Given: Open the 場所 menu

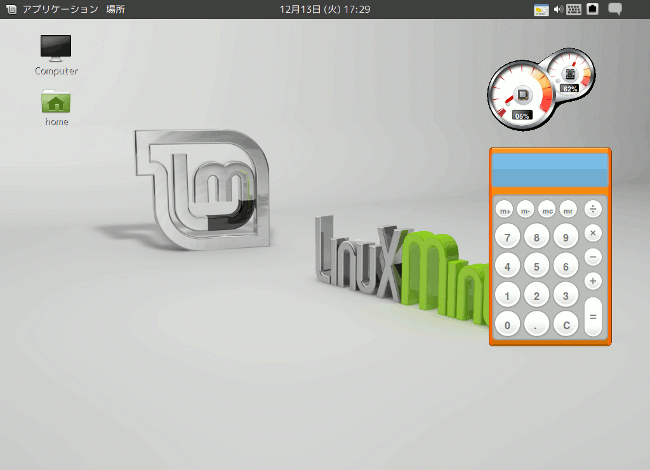Looking at the screenshot, I should [x=115, y=9].
